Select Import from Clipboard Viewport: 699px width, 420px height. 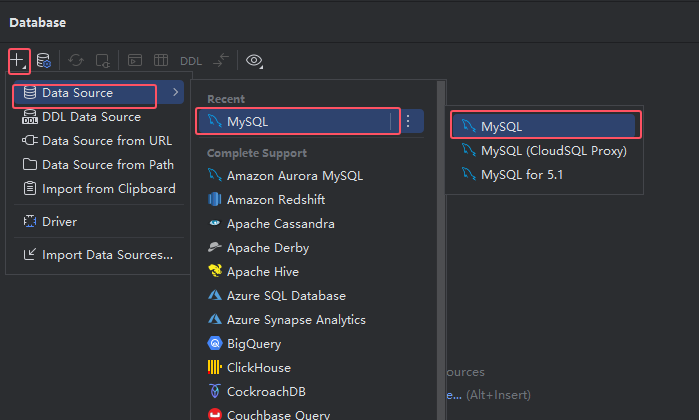[99, 189]
